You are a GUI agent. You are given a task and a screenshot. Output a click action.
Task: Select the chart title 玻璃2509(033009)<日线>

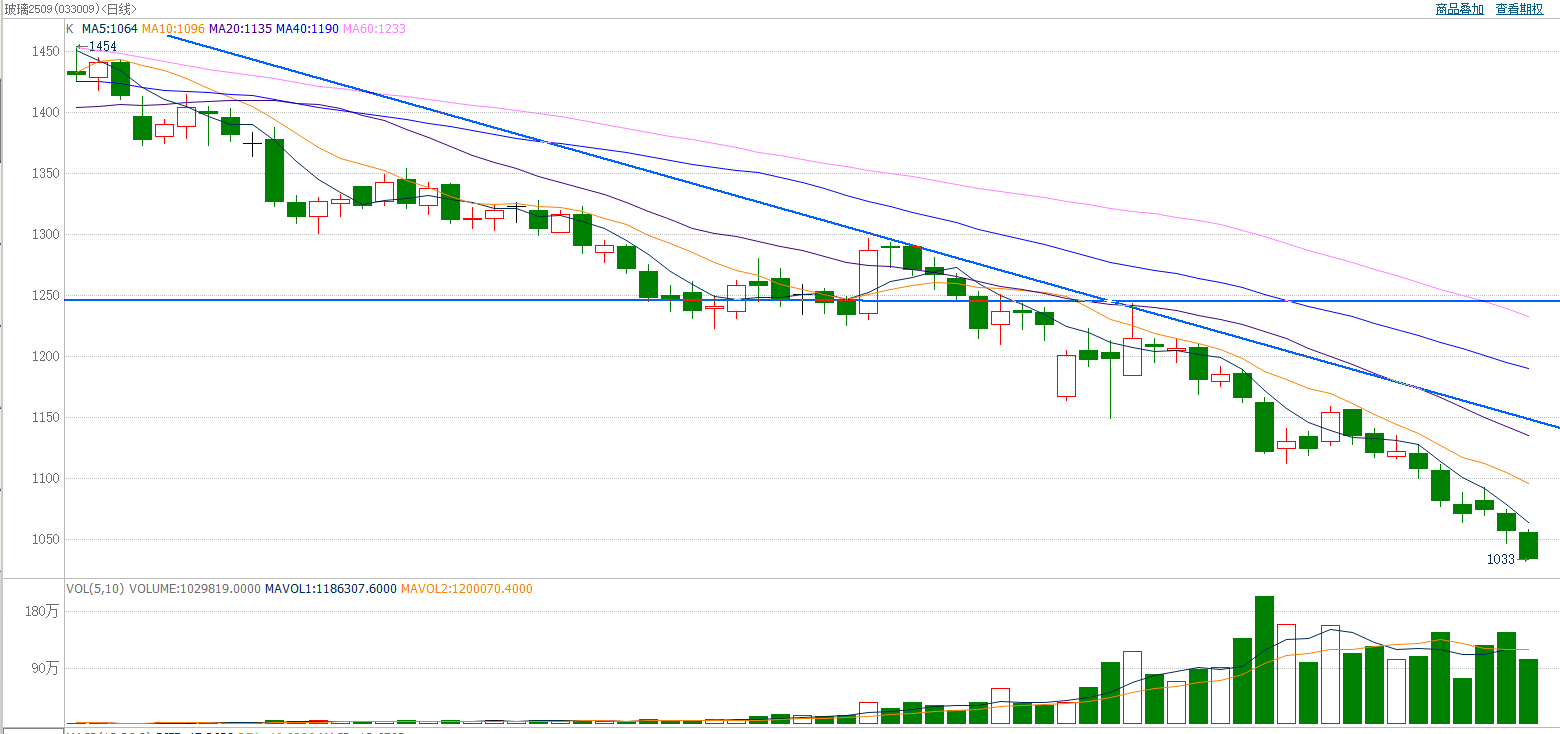point(70,9)
